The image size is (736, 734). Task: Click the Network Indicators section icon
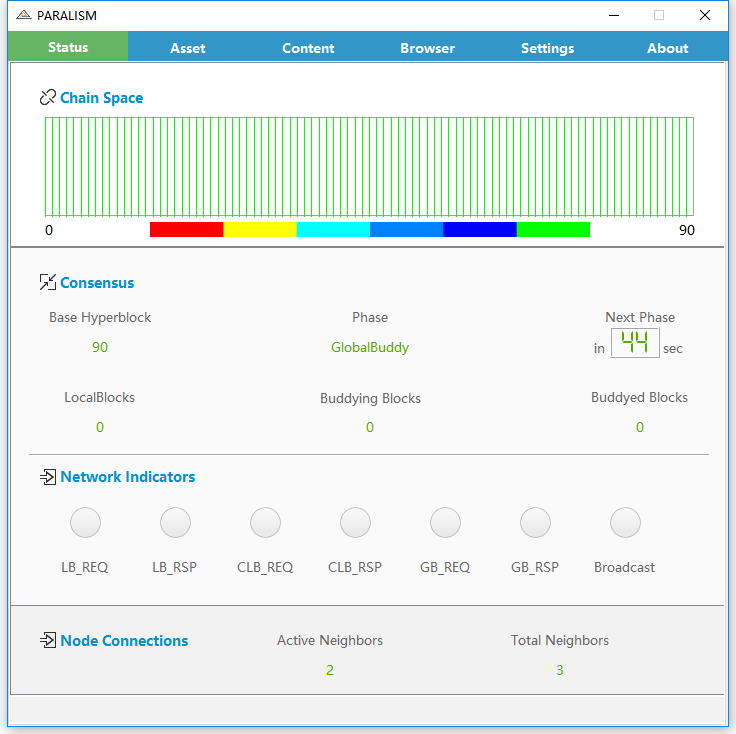(48, 477)
